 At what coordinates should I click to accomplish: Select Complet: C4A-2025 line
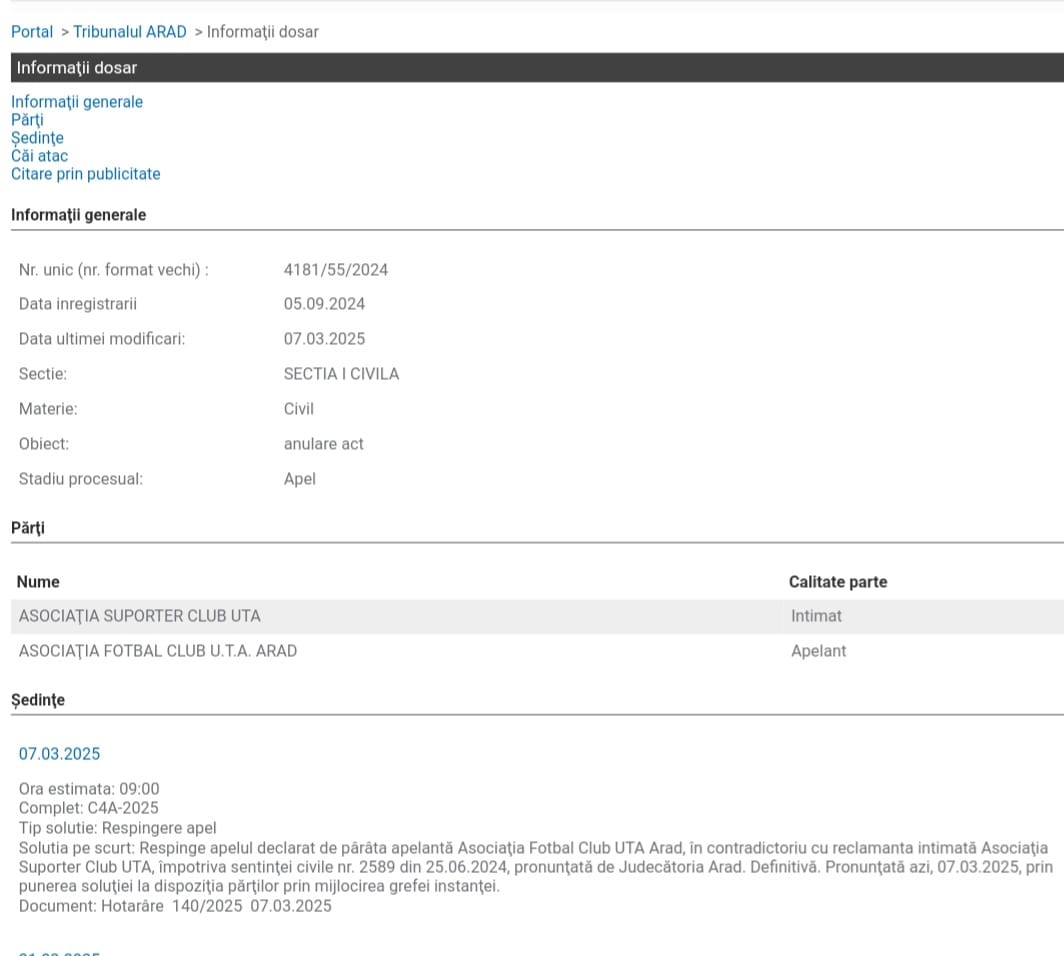pyautogui.click(x=88, y=808)
